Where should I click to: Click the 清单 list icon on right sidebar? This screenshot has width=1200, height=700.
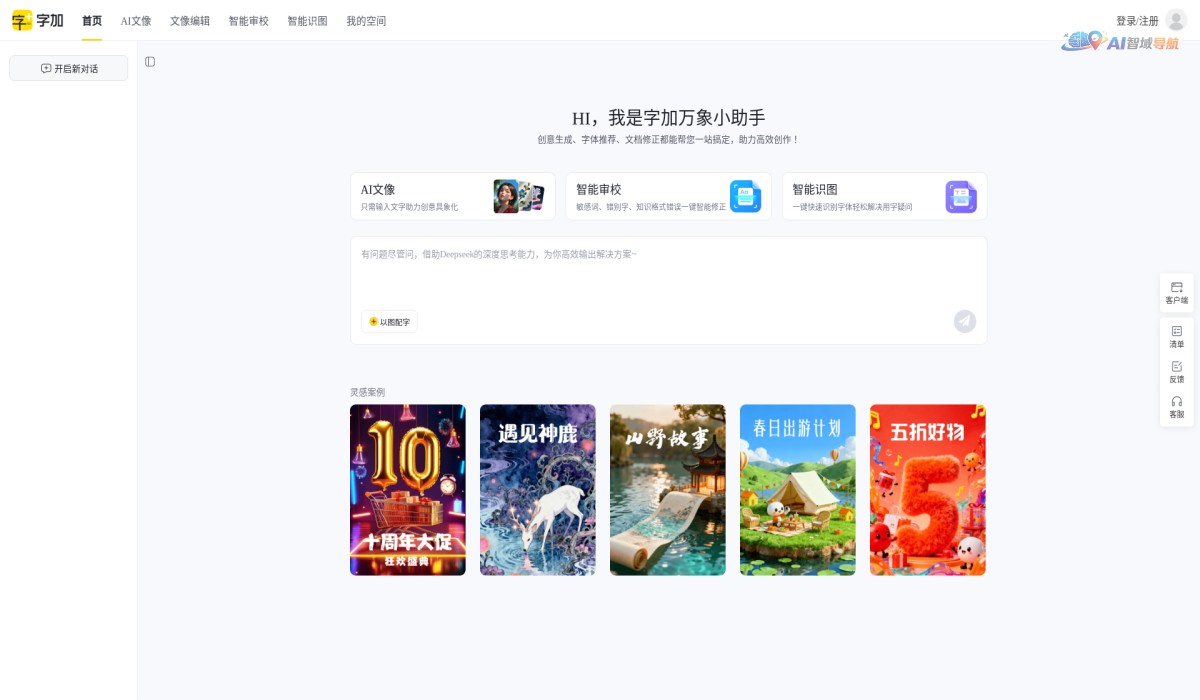pos(1176,337)
